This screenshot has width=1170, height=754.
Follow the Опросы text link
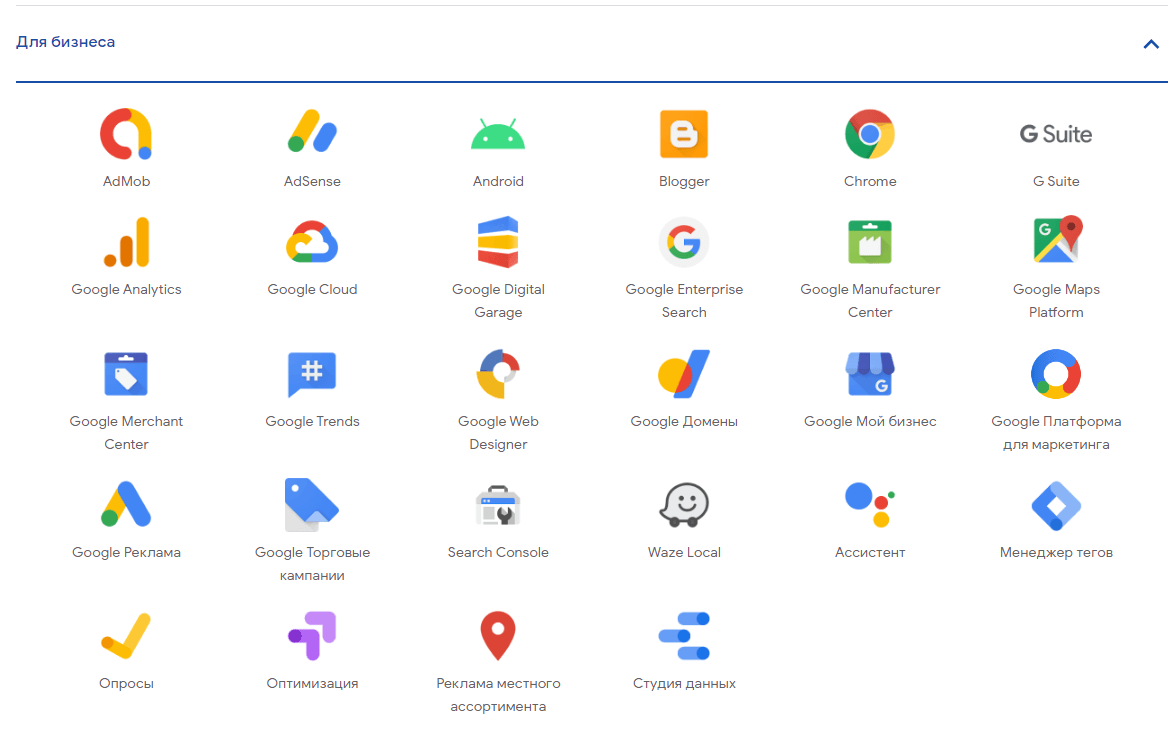[x=126, y=684]
